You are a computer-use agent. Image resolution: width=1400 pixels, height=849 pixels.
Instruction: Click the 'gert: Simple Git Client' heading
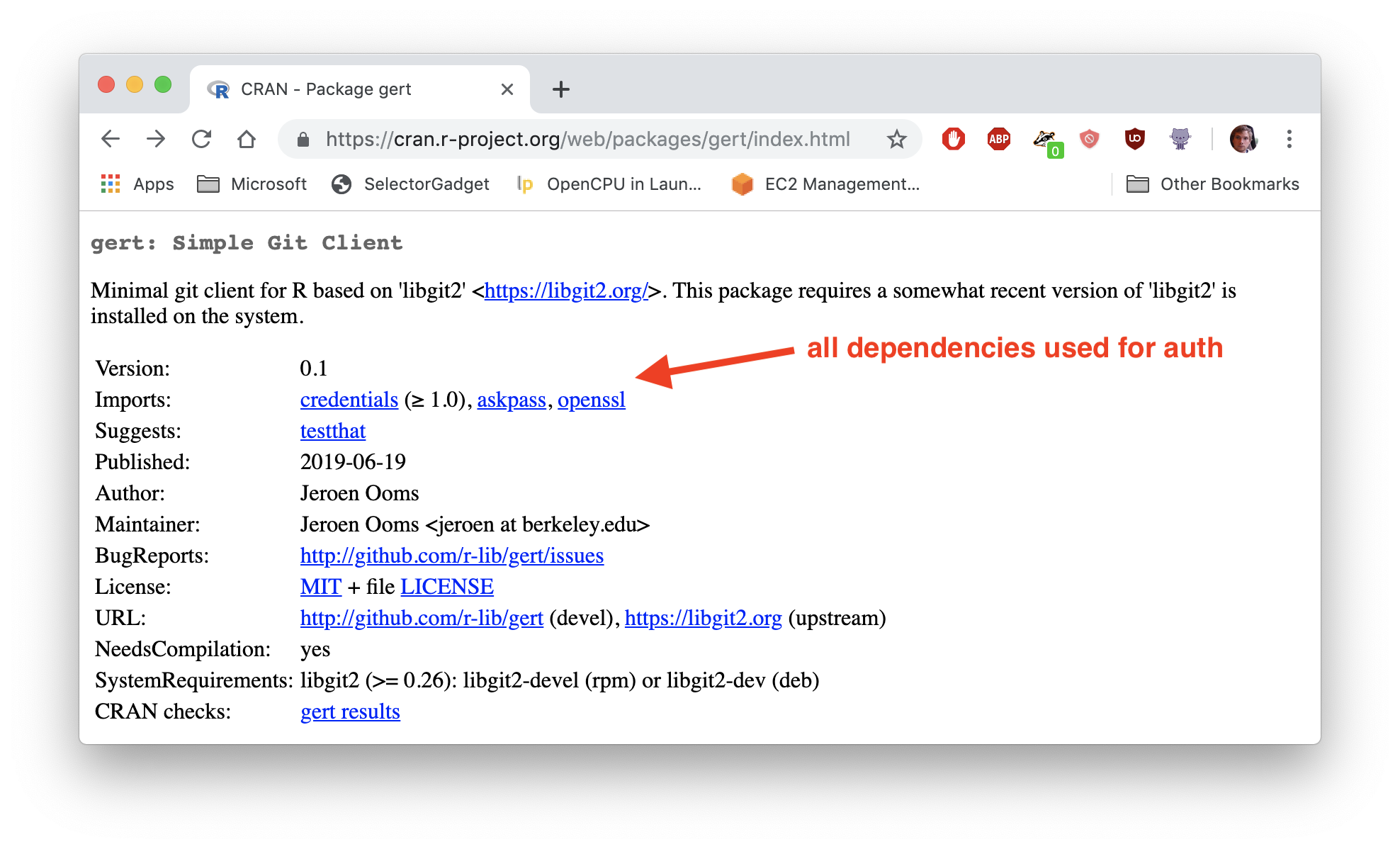[x=247, y=243]
